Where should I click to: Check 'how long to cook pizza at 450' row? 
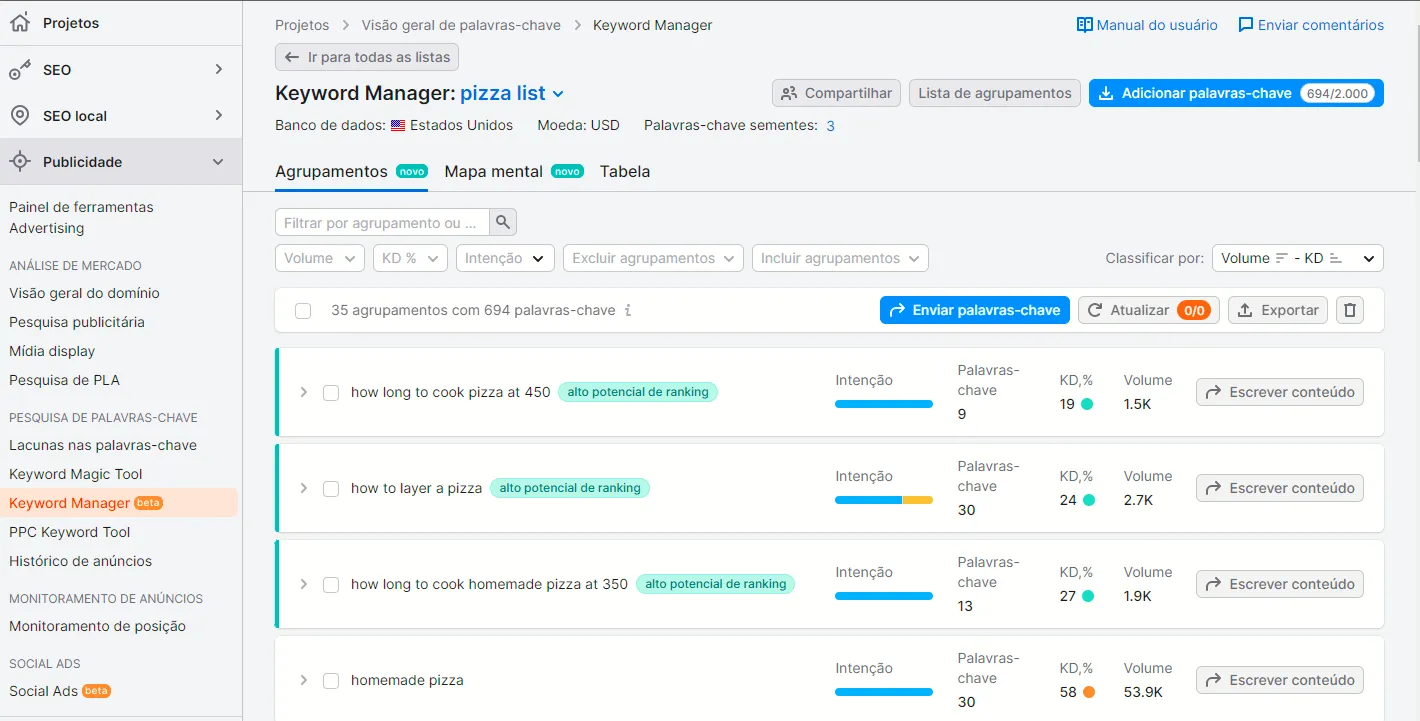(331, 393)
